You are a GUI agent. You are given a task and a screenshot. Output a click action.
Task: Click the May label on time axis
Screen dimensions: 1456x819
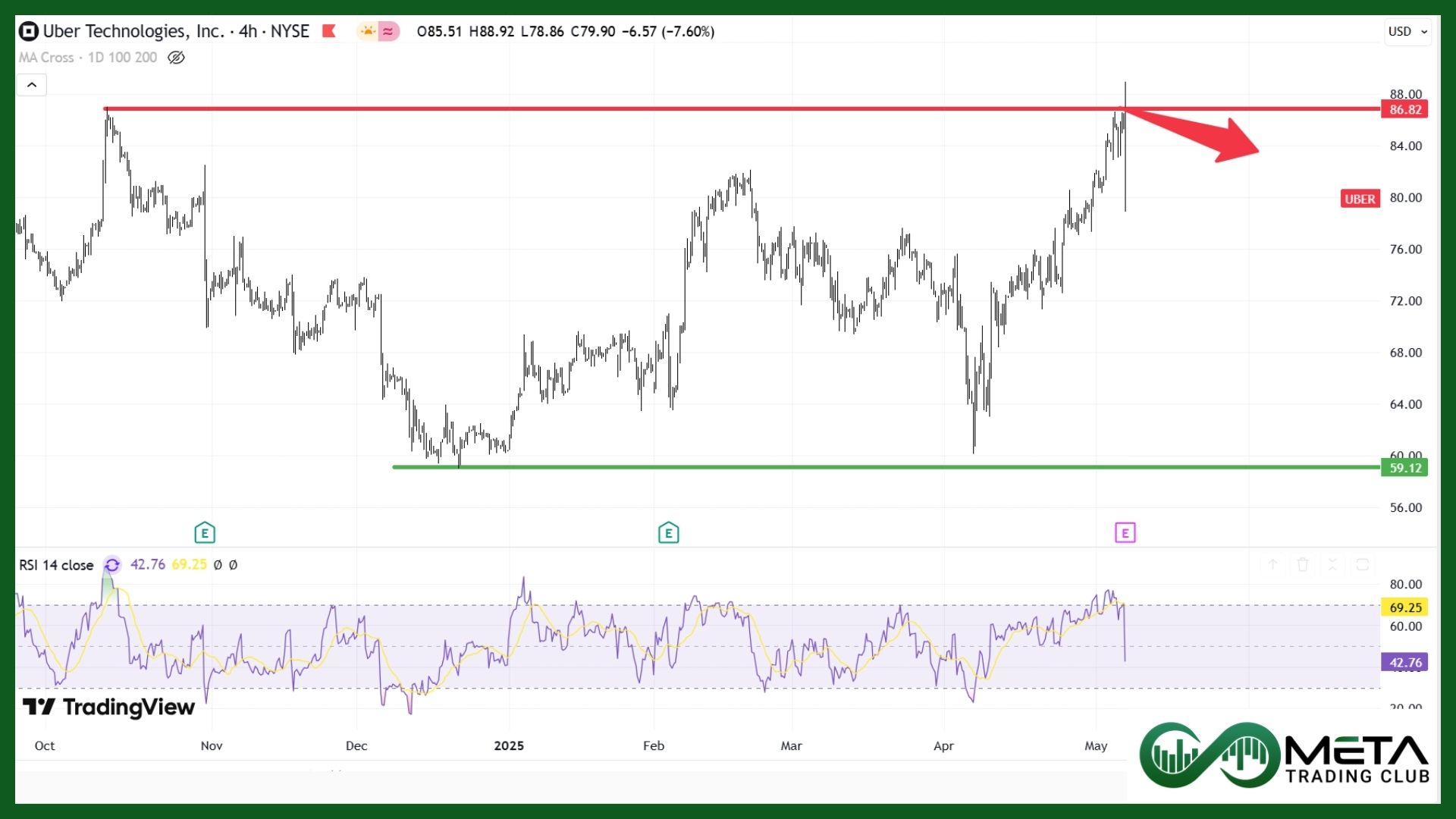[1096, 745]
